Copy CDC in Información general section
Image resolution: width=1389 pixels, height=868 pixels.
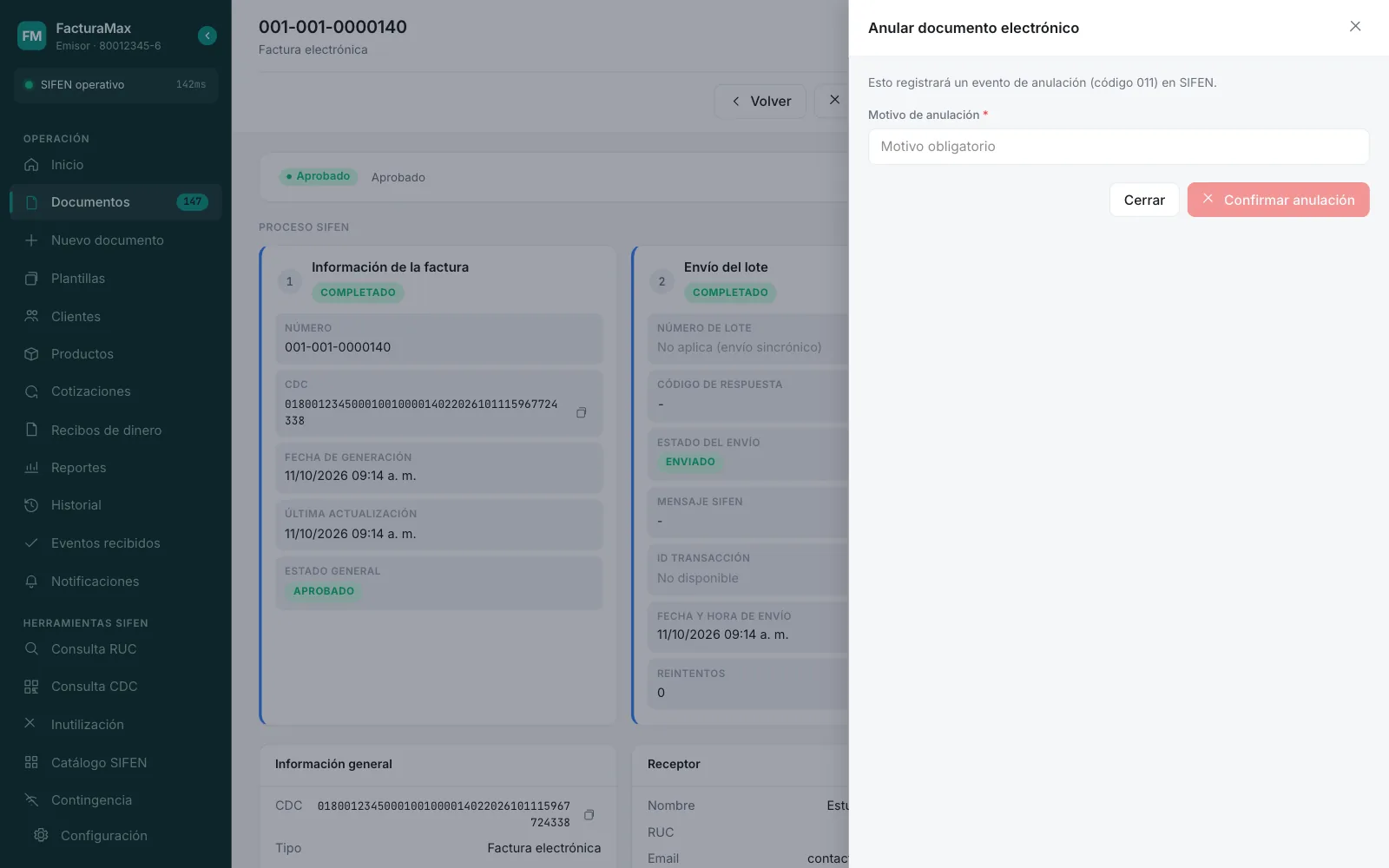pos(589,814)
